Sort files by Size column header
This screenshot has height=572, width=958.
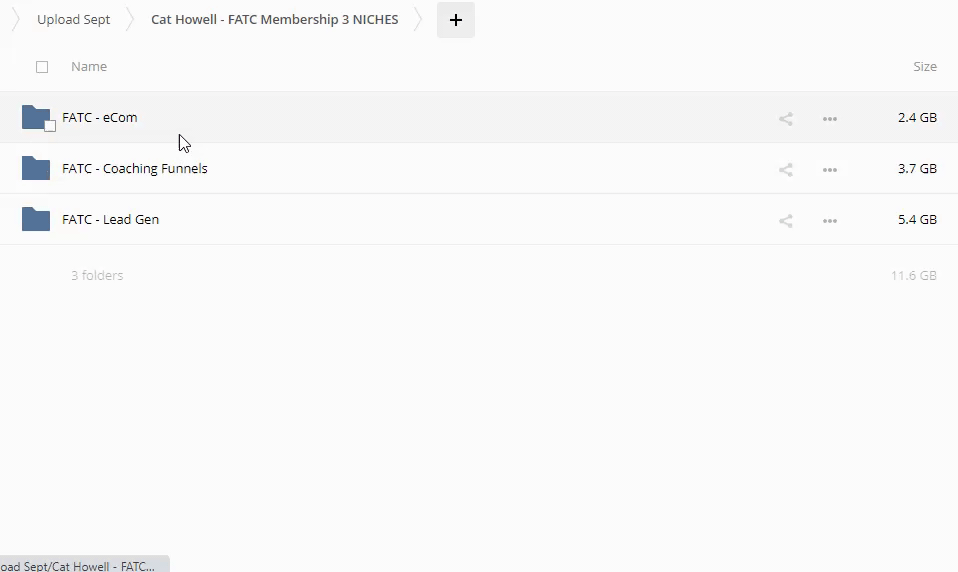point(924,67)
